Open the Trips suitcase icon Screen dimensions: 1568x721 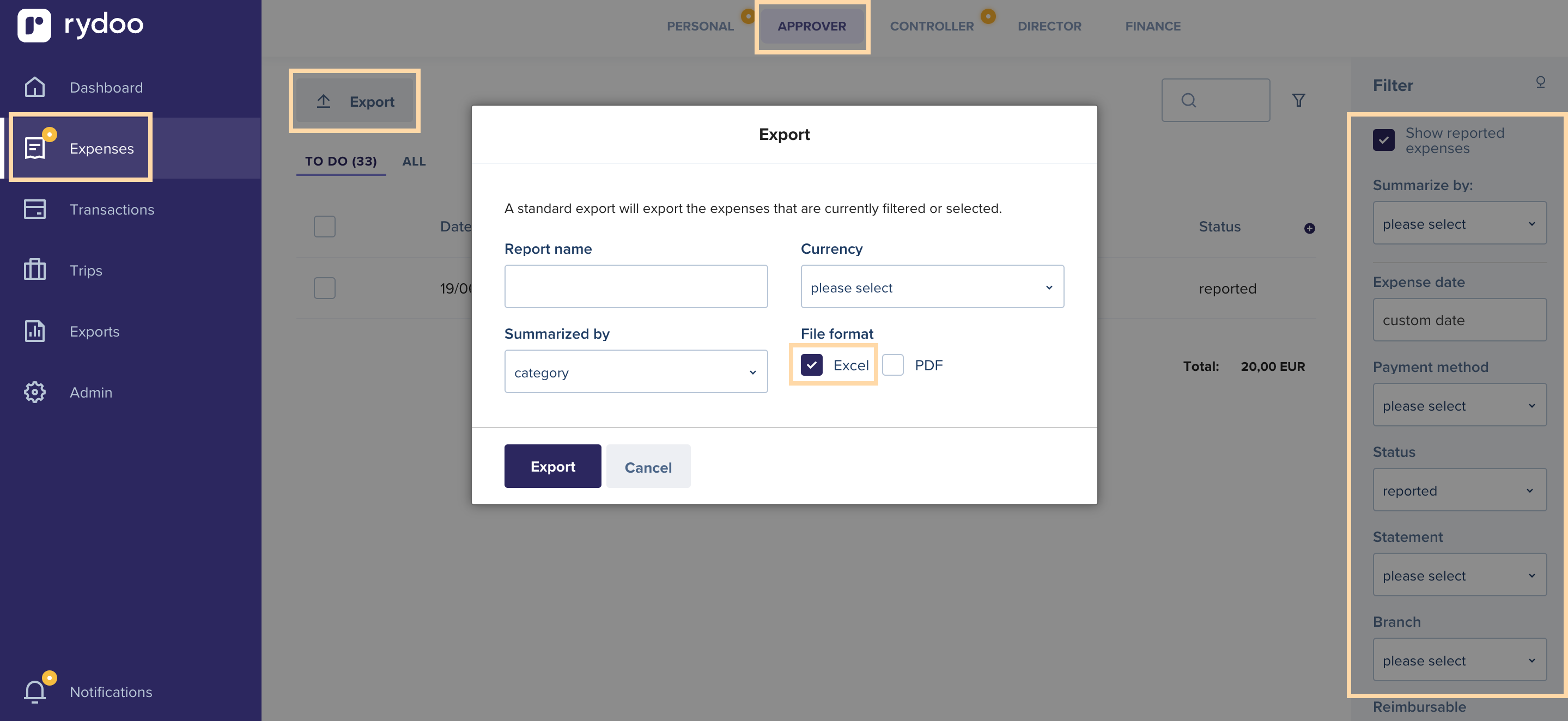pos(35,270)
